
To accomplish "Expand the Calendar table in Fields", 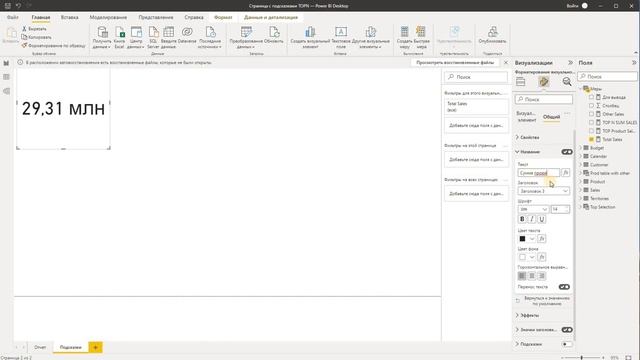I will click(x=581, y=156).
